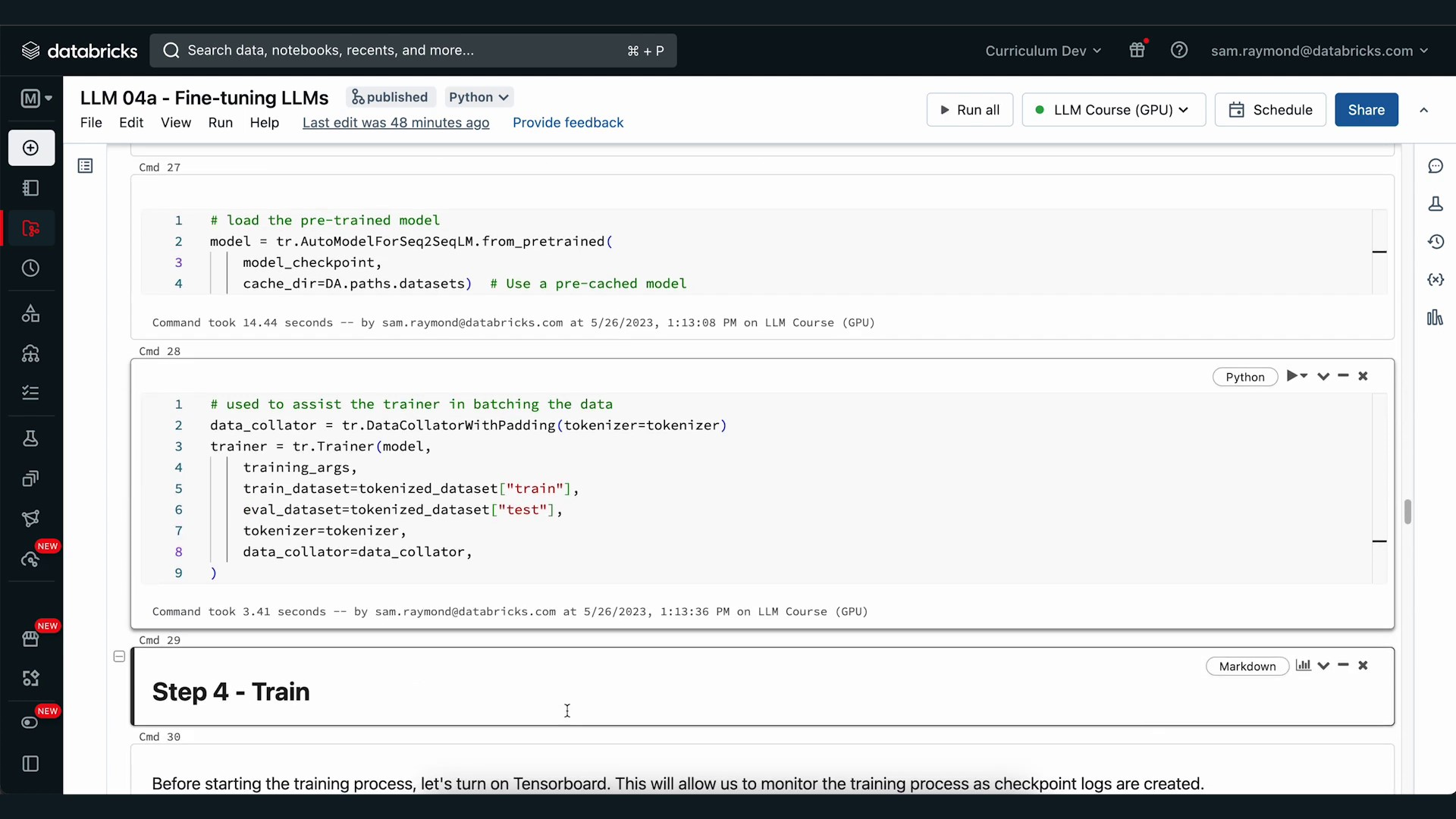Minimize Cmd 28 cell with minus icon
This screenshot has width=1456, height=819.
click(x=1343, y=376)
